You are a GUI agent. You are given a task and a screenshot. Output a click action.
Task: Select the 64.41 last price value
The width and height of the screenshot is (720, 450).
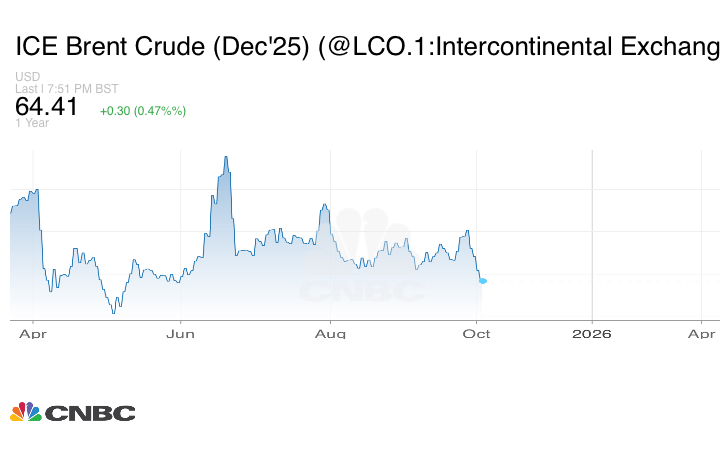click(46, 106)
